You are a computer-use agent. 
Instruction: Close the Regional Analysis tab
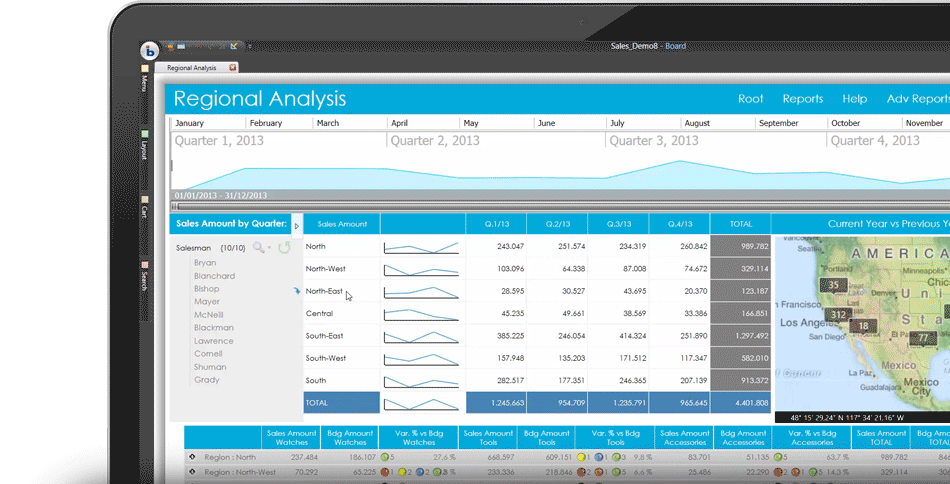[233, 68]
